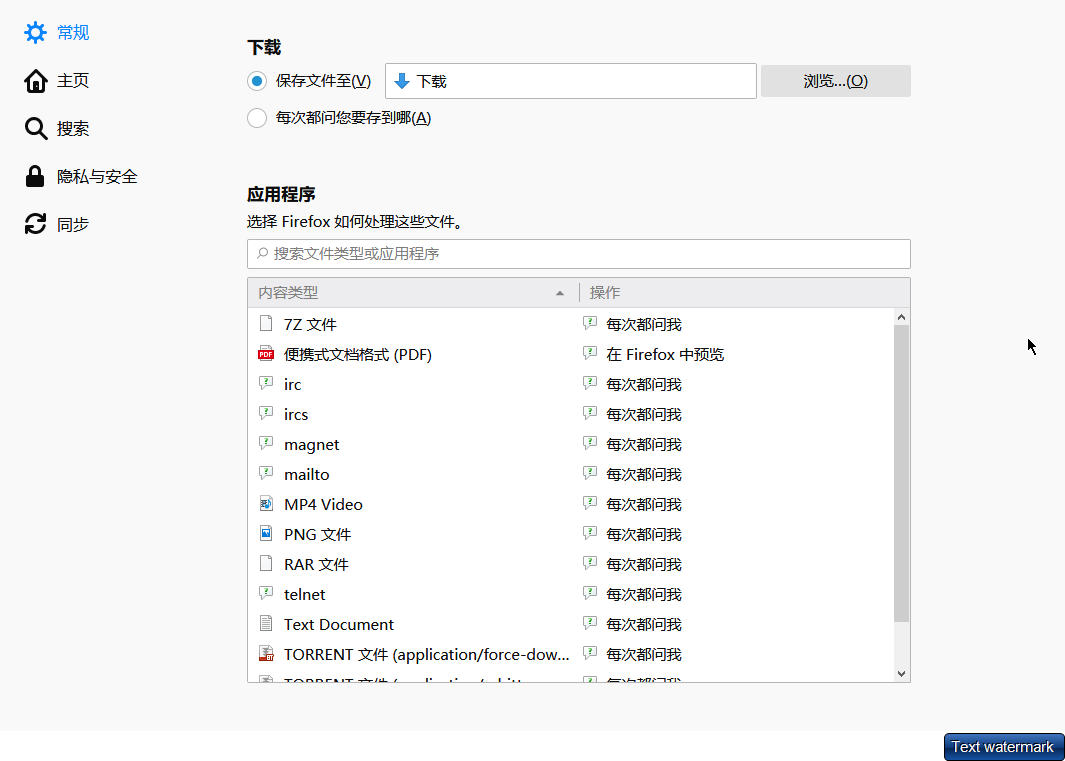Viewport: 1065px width, 761px height.
Task: Click the PDF icon in the applications list
Action: (x=266, y=354)
